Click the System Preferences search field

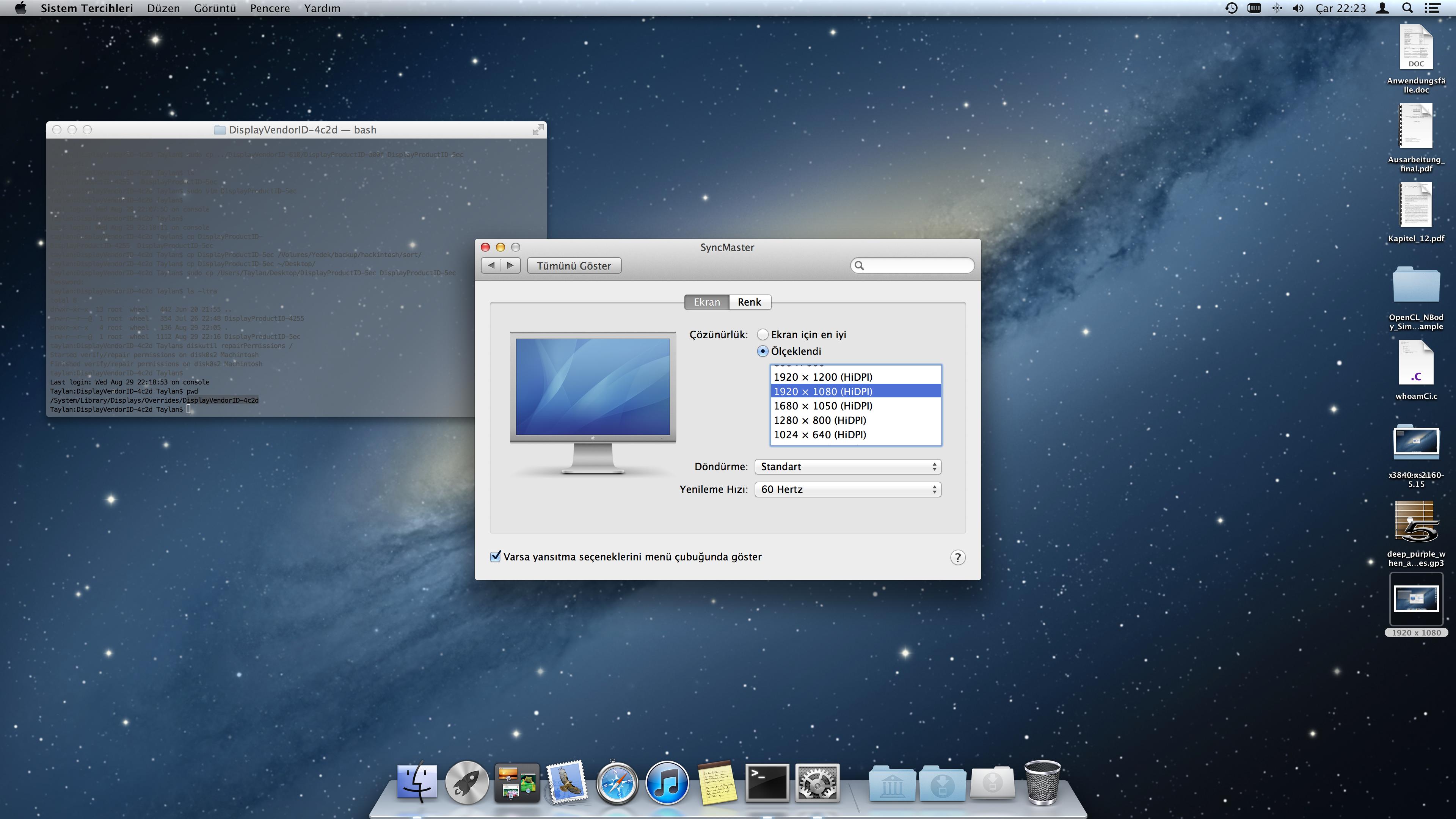click(x=912, y=266)
